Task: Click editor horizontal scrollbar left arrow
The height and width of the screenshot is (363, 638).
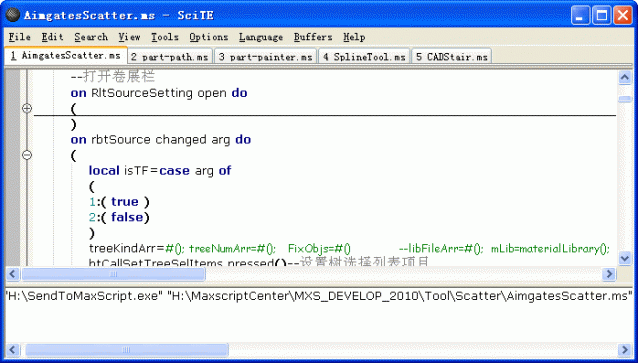Action: click(12, 274)
